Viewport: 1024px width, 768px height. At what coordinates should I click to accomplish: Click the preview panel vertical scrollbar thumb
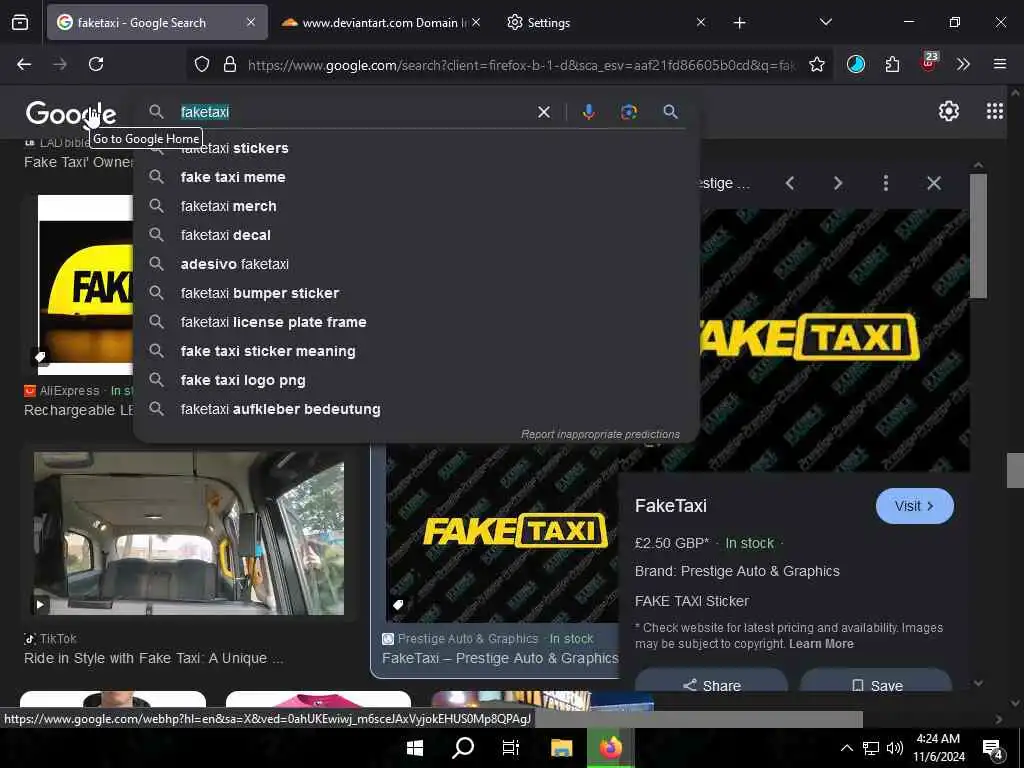click(x=978, y=236)
